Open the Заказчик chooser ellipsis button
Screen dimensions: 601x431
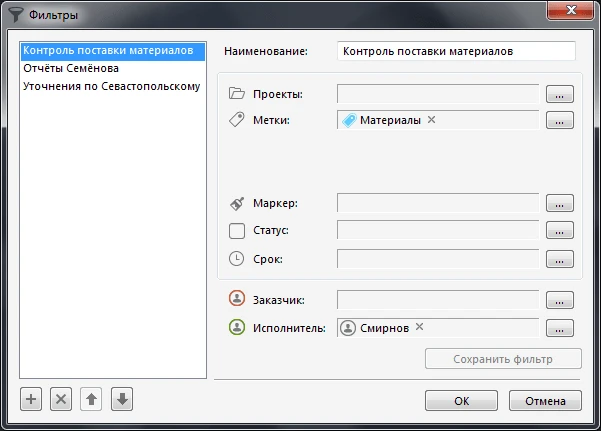click(x=560, y=300)
